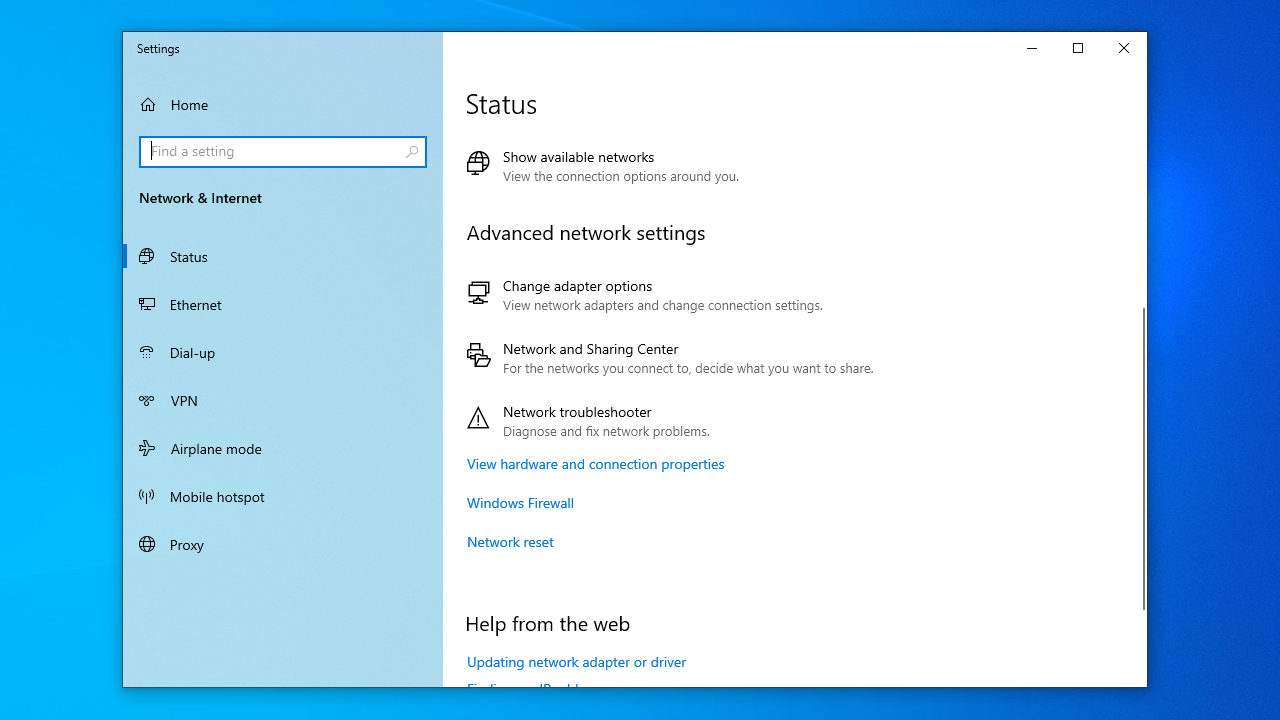Click "View the connection options around you." text
The image size is (1280, 720).
[621, 177]
